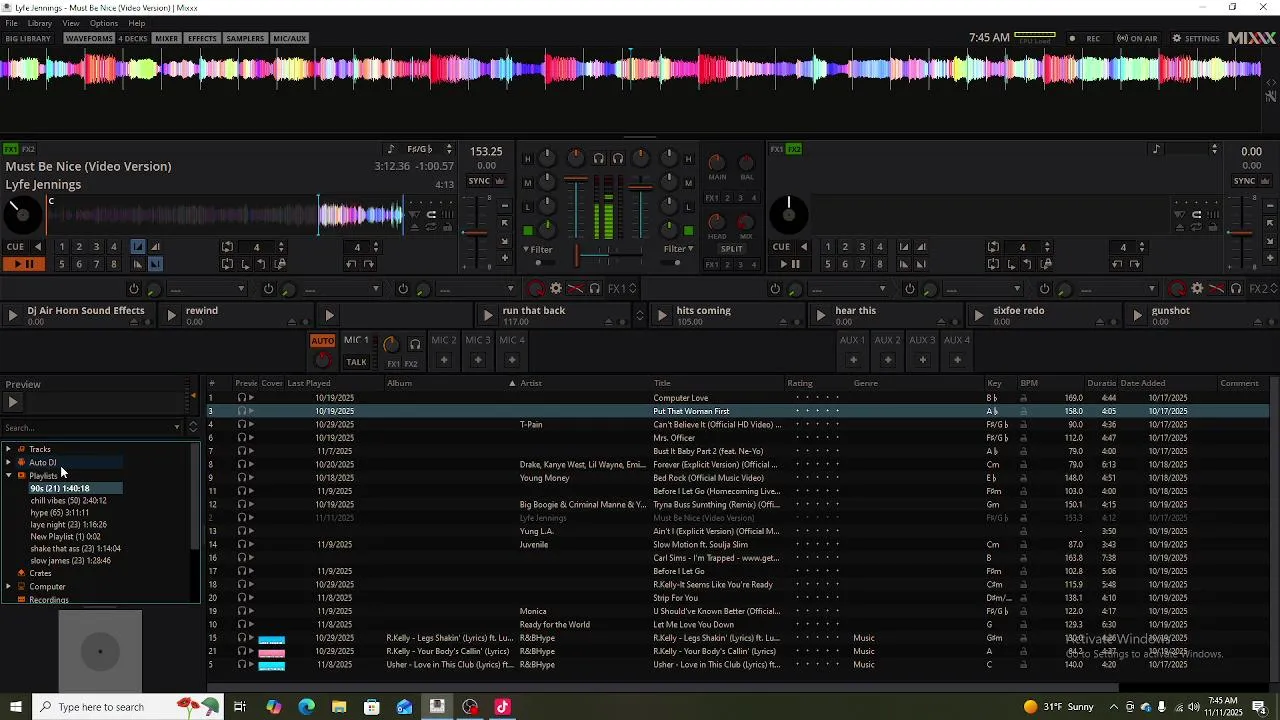The width and height of the screenshot is (1280, 720).
Task: Click the MIC 1 TALK button
Action: (x=356, y=362)
